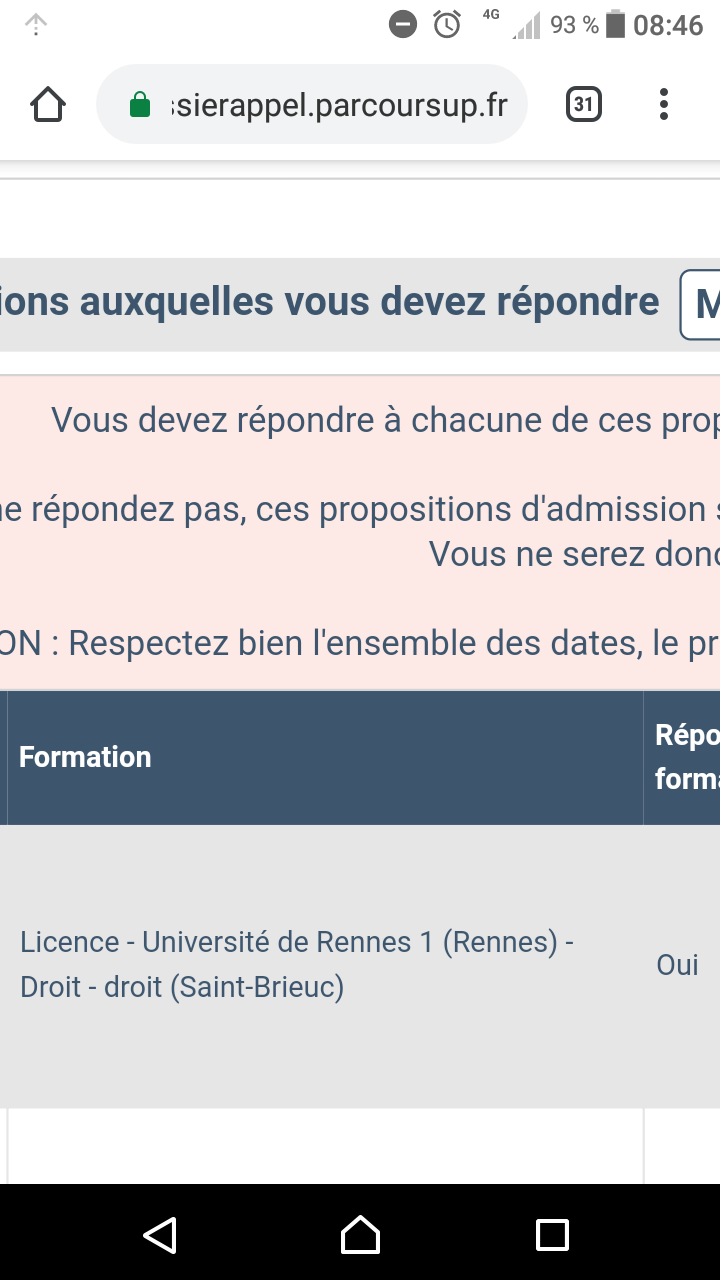Click the Formation column header
Image resolution: width=720 pixels, height=1280 pixels.
(85, 757)
